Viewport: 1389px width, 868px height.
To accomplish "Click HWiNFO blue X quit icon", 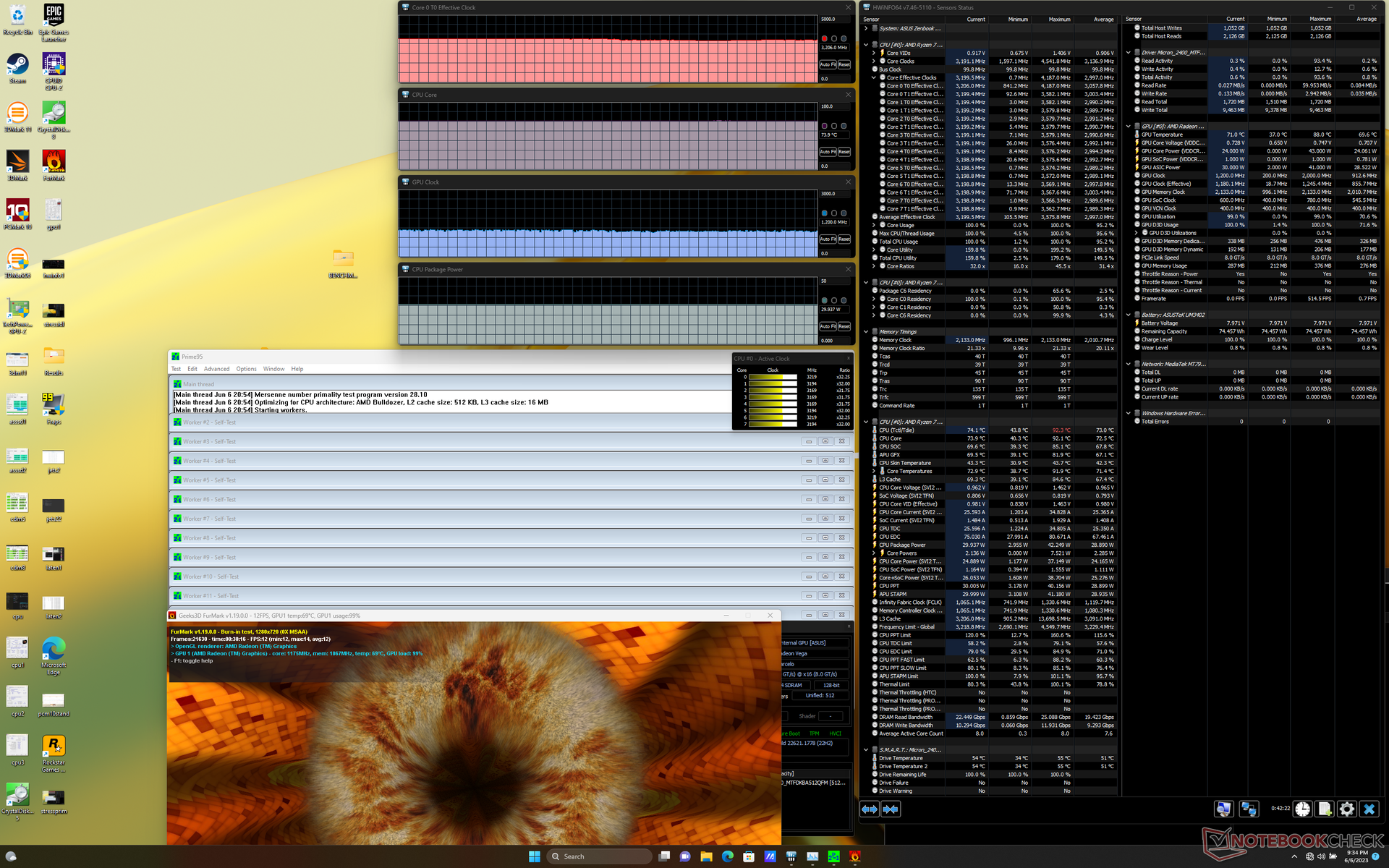I will (x=1369, y=809).
